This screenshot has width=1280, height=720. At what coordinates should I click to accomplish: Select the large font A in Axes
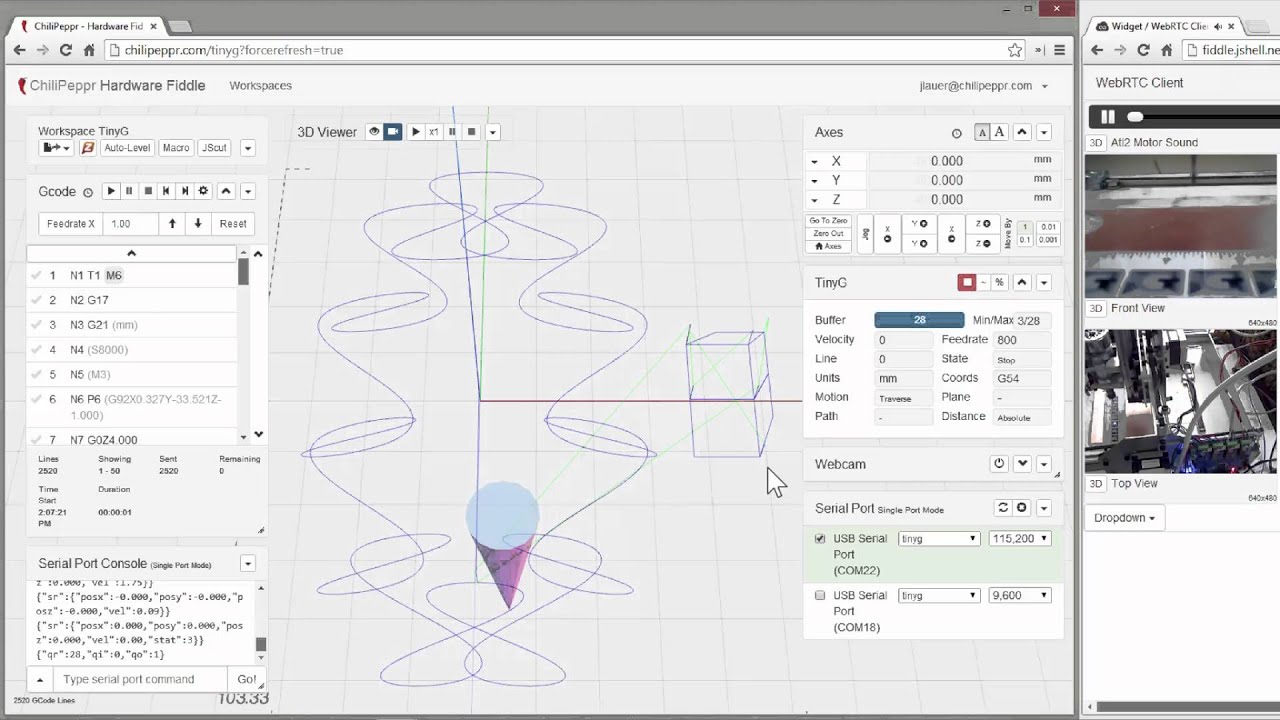tap(999, 132)
